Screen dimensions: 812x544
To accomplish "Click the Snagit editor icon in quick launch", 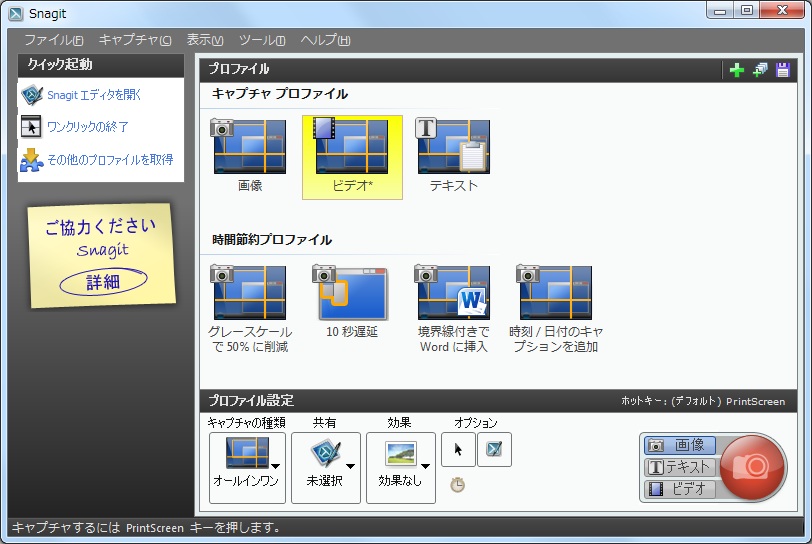I will pyautogui.click(x=32, y=95).
